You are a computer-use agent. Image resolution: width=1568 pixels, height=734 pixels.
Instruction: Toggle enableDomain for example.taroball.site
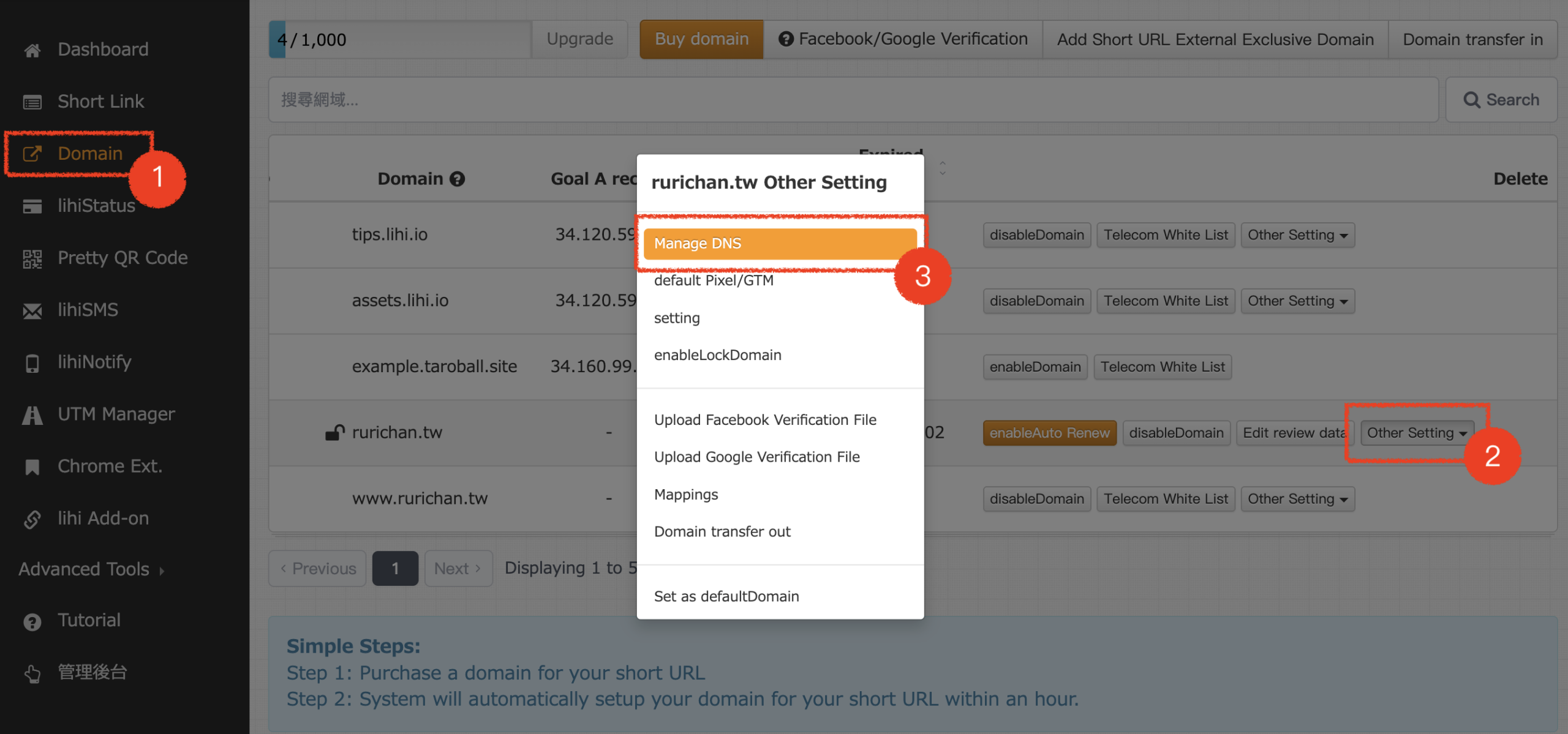pos(1035,367)
